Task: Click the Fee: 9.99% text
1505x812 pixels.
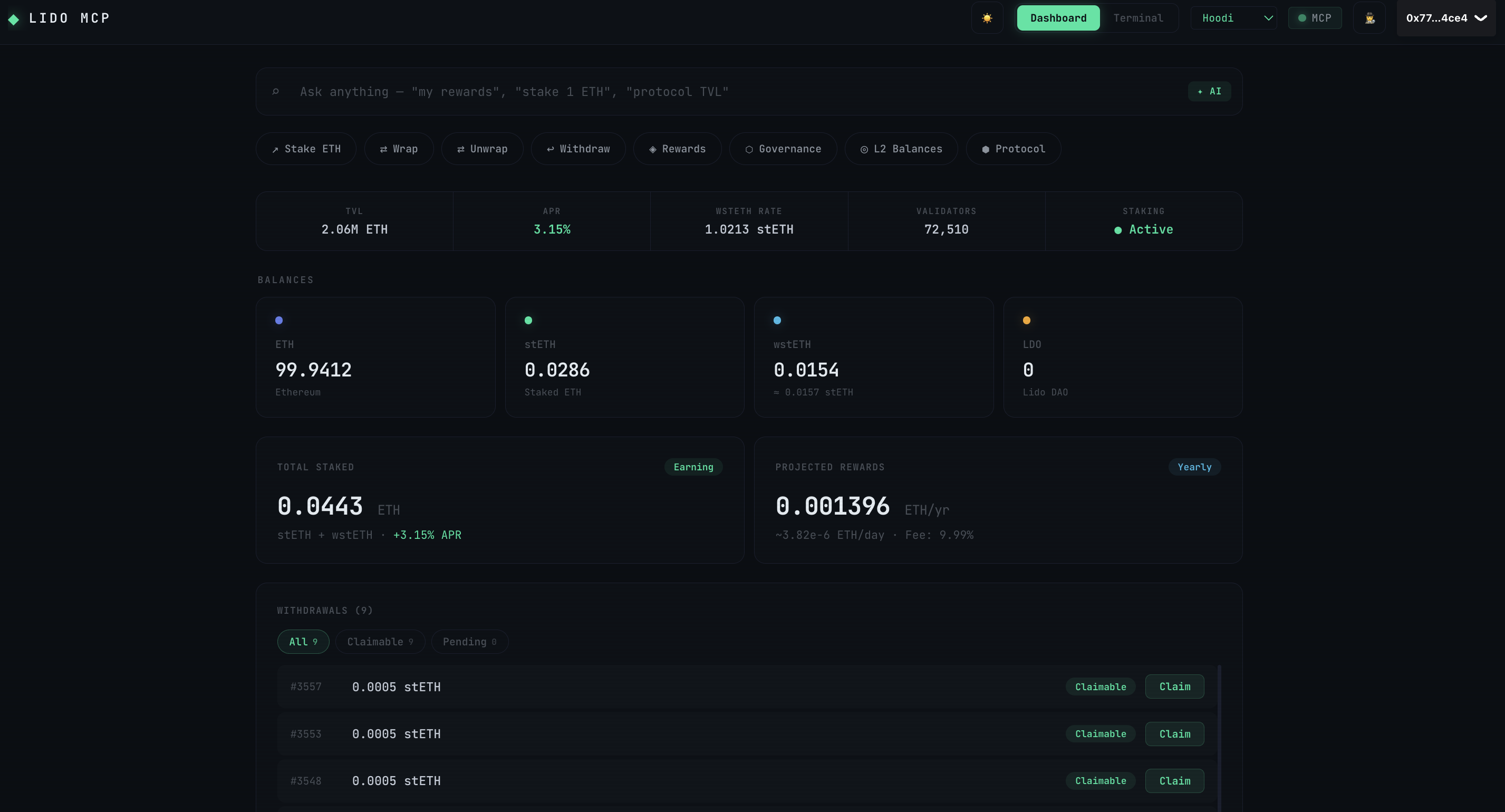Action: (x=939, y=535)
